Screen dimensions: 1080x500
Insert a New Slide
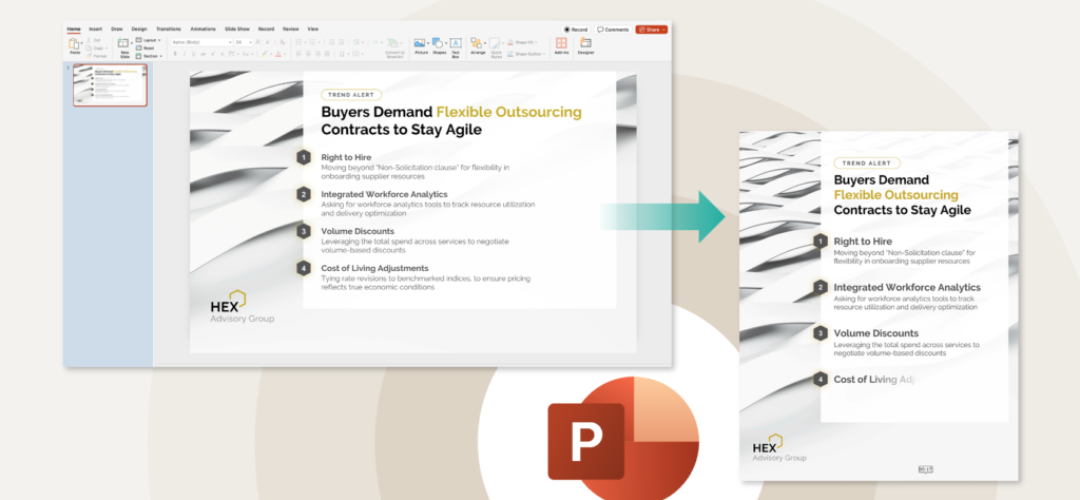point(124,45)
